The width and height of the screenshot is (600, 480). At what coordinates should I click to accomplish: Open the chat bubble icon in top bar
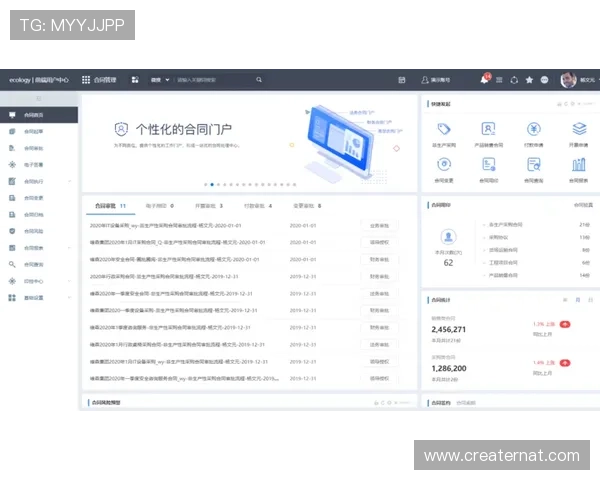tap(545, 80)
